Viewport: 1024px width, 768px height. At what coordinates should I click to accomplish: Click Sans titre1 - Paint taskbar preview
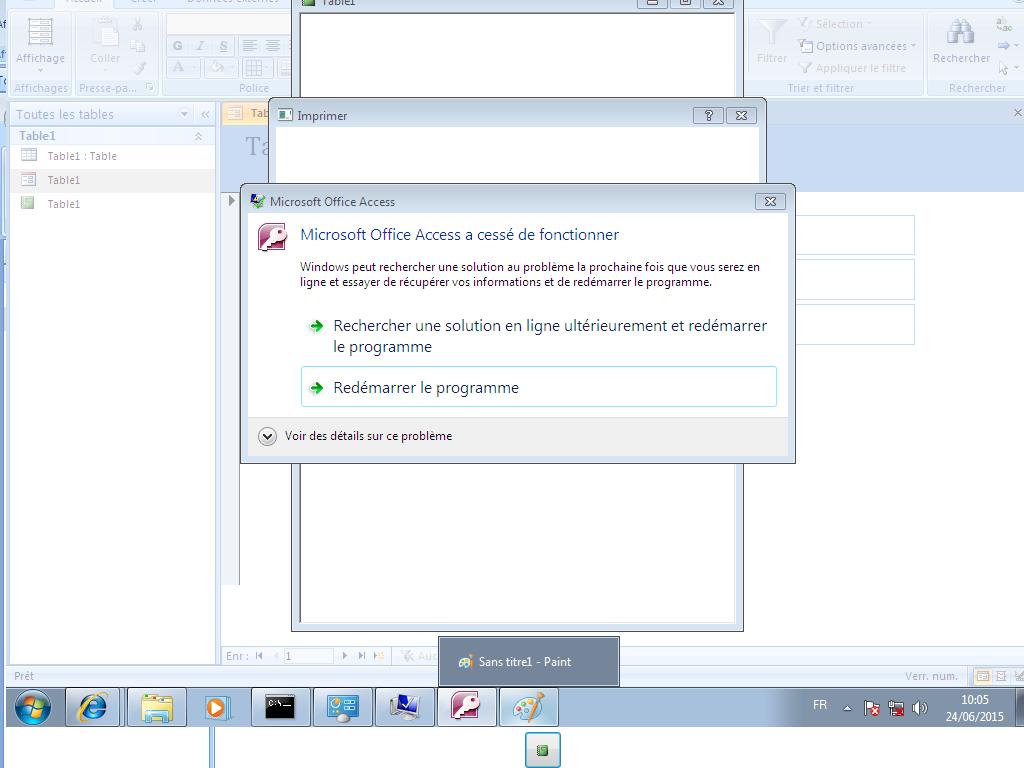pos(528,662)
